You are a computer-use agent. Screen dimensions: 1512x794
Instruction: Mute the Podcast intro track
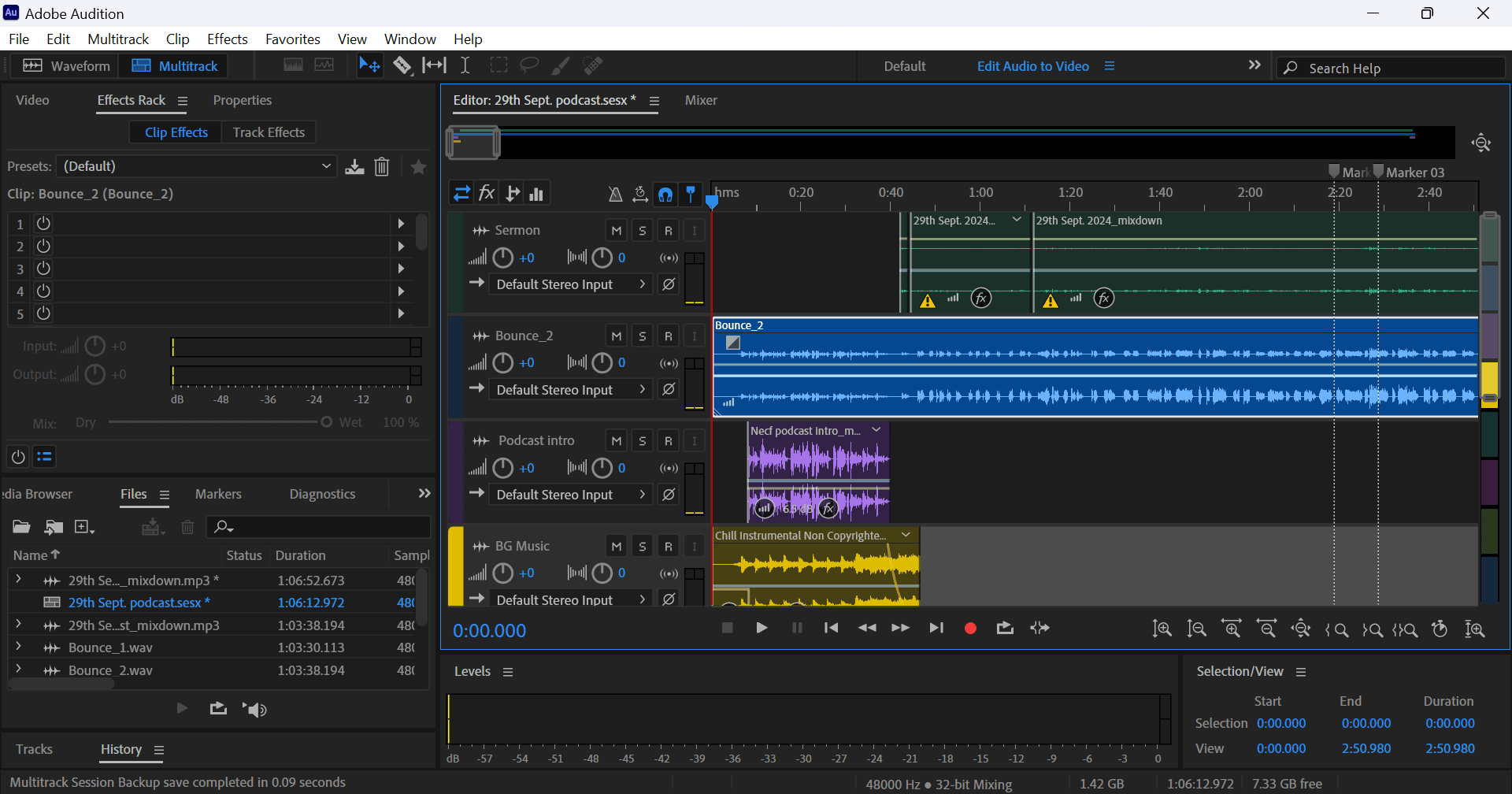(617, 440)
